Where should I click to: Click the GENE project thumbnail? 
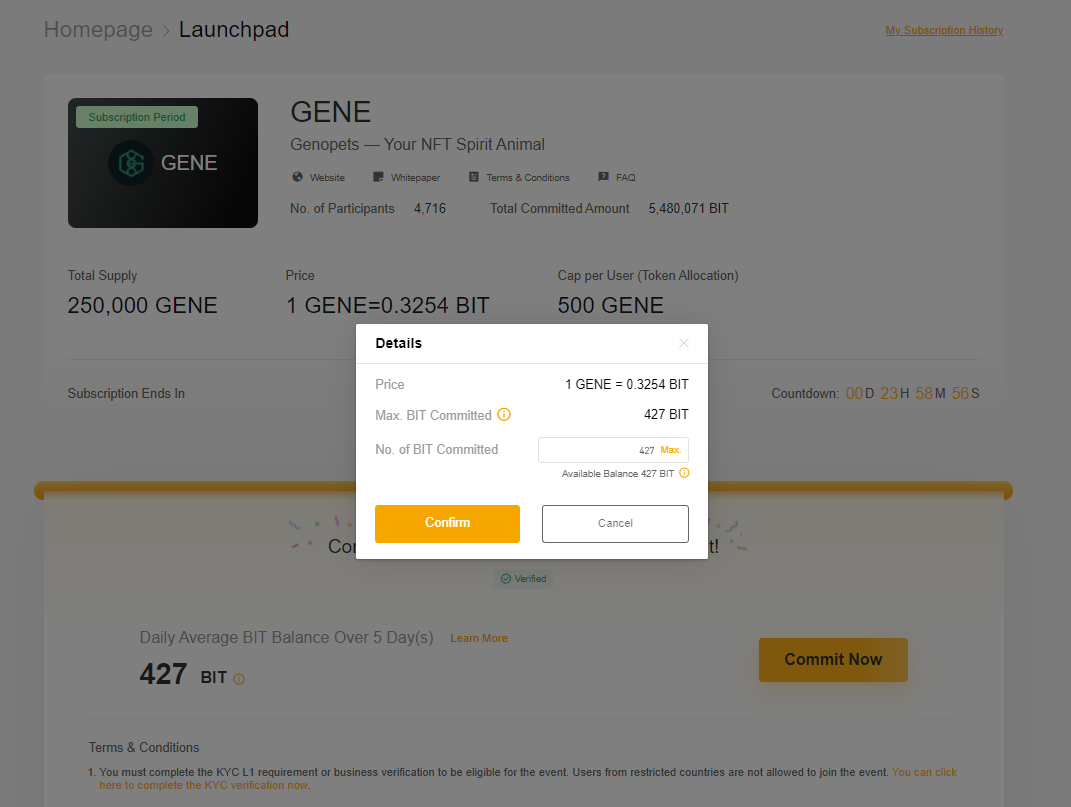163,163
